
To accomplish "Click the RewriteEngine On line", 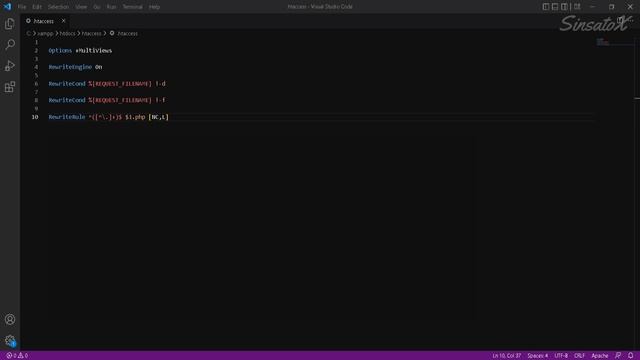I will point(75,67).
